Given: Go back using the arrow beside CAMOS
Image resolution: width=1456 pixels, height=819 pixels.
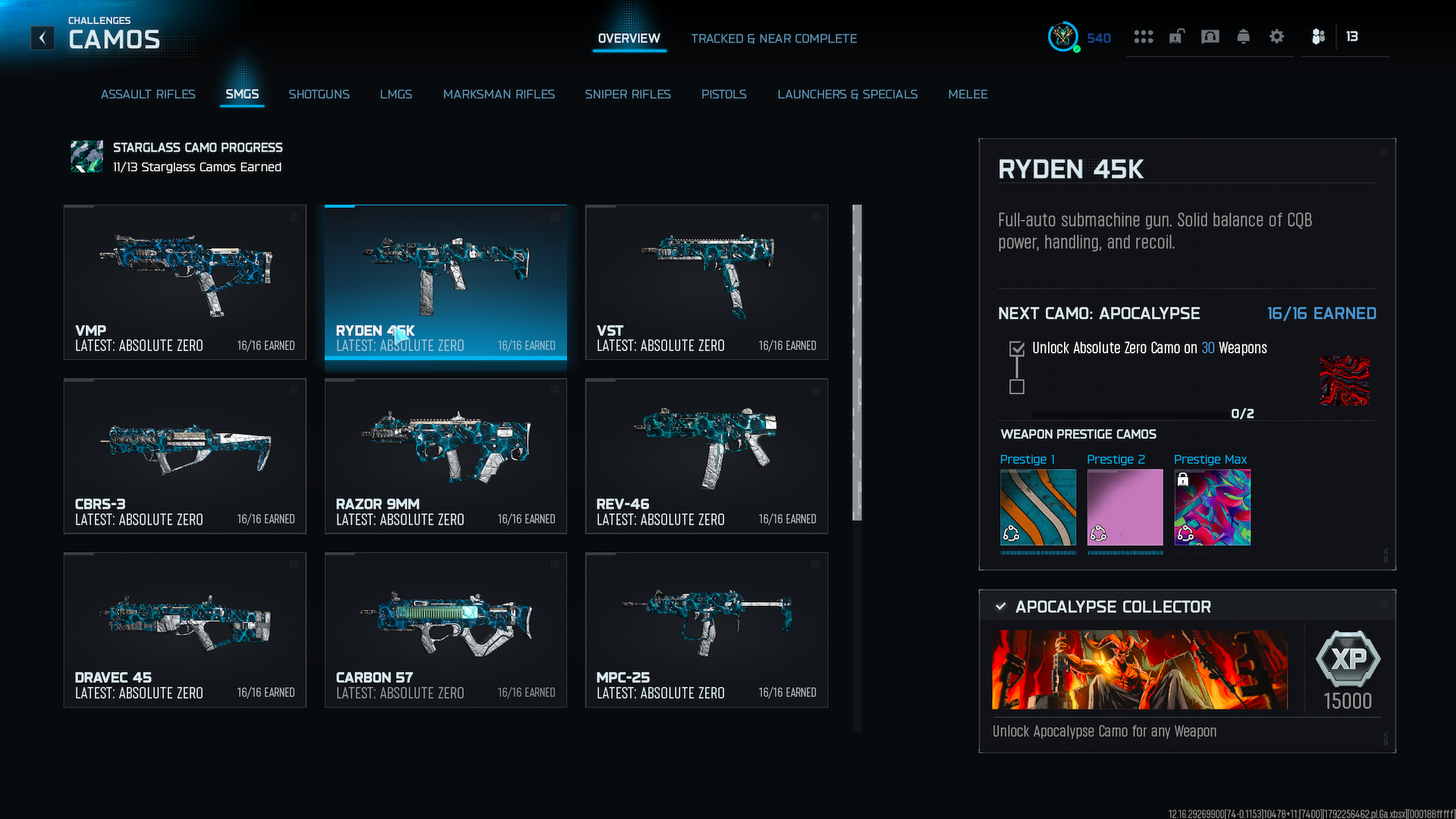Looking at the screenshot, I should tap(42, 38).
